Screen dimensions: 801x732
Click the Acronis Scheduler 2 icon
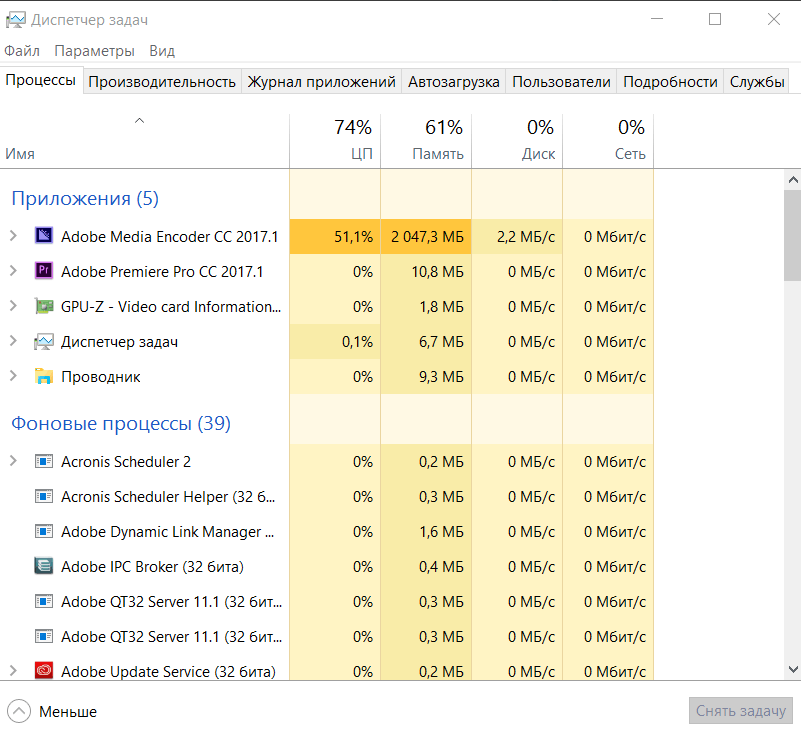tap(43, 462)
